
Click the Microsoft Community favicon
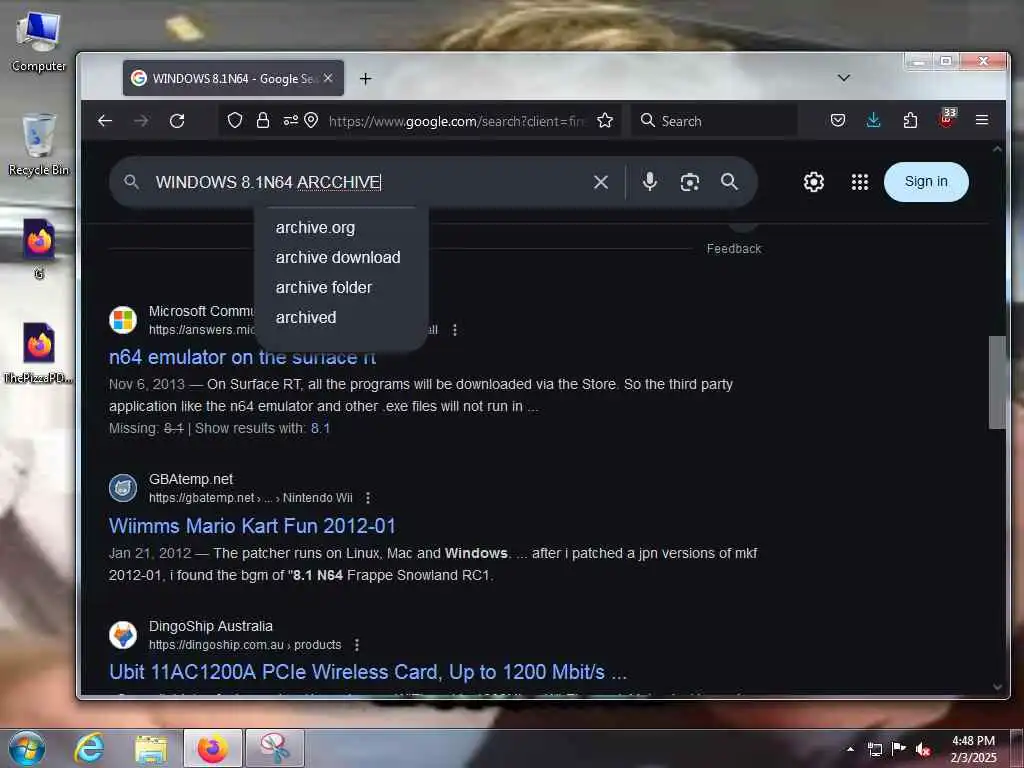[x=123, y=320]
